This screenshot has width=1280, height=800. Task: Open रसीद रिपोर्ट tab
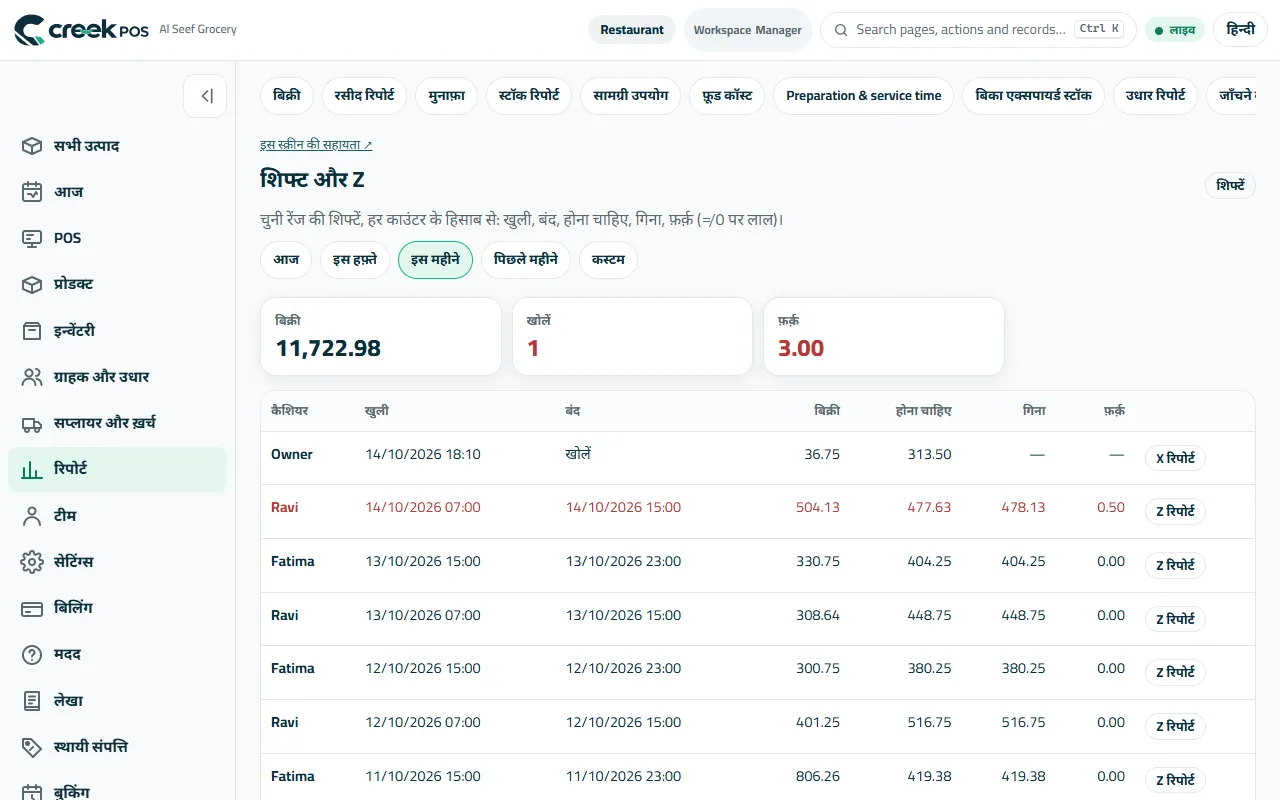pos(364,96)
